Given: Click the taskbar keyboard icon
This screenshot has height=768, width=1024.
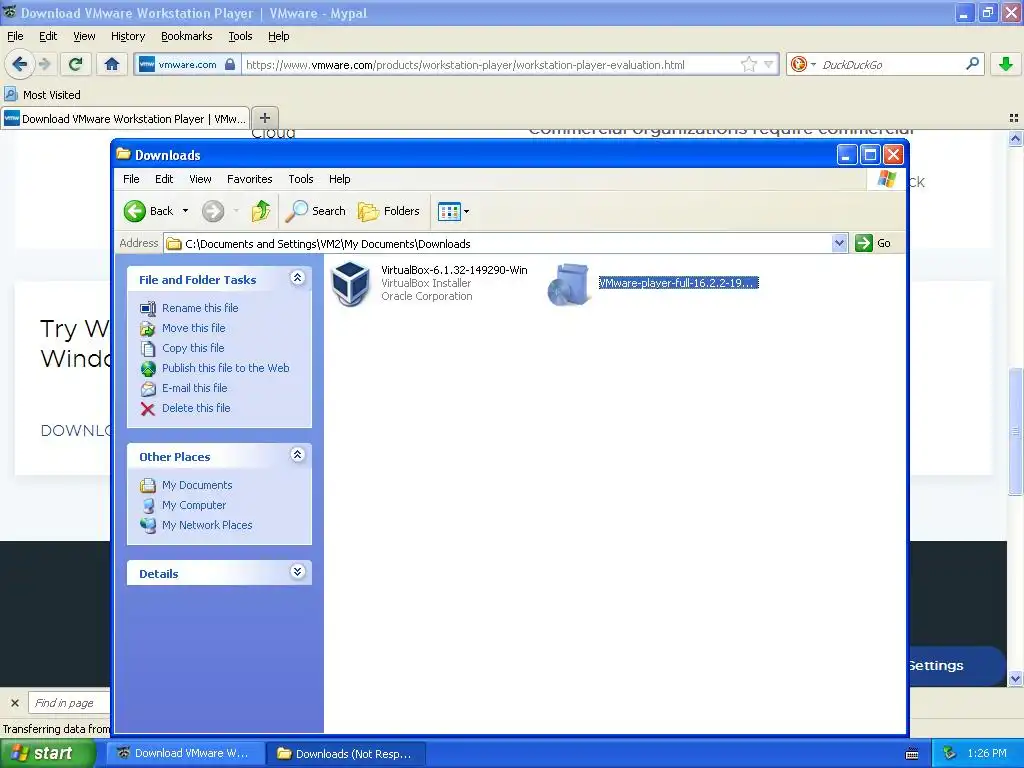Looking at the screenshot, I should click(912, 754).
